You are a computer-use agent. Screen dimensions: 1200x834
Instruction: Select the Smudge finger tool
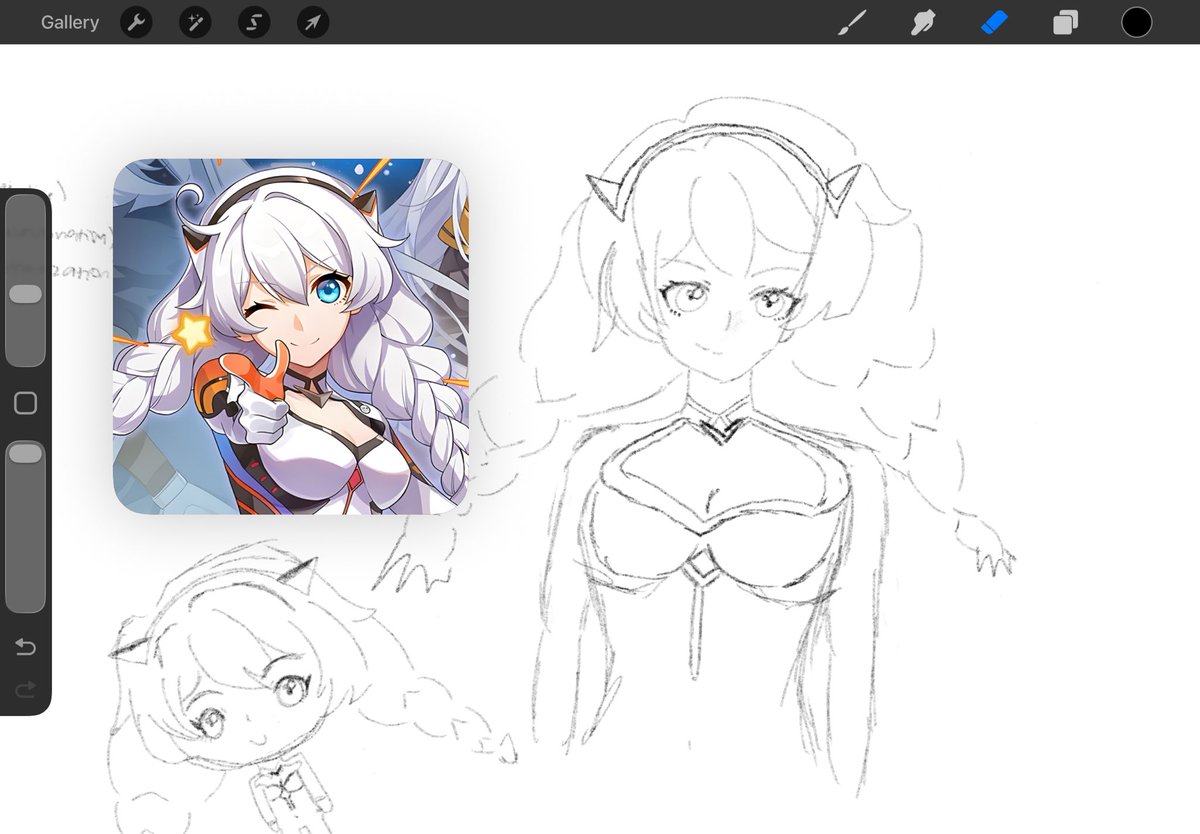pyautogui.click(x=922, y=22)
